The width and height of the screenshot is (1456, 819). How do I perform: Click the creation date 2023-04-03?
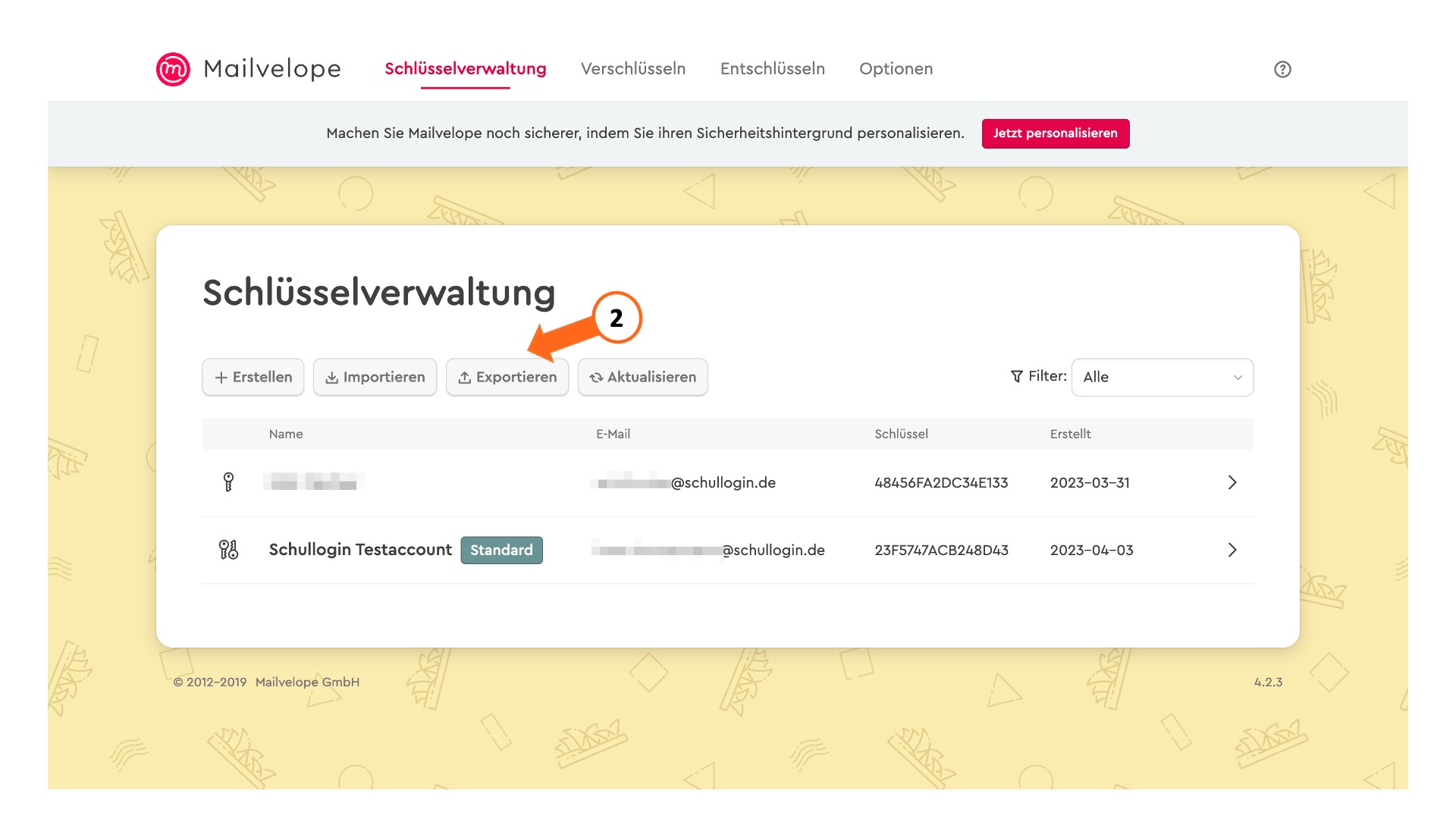coord(1091,551)
